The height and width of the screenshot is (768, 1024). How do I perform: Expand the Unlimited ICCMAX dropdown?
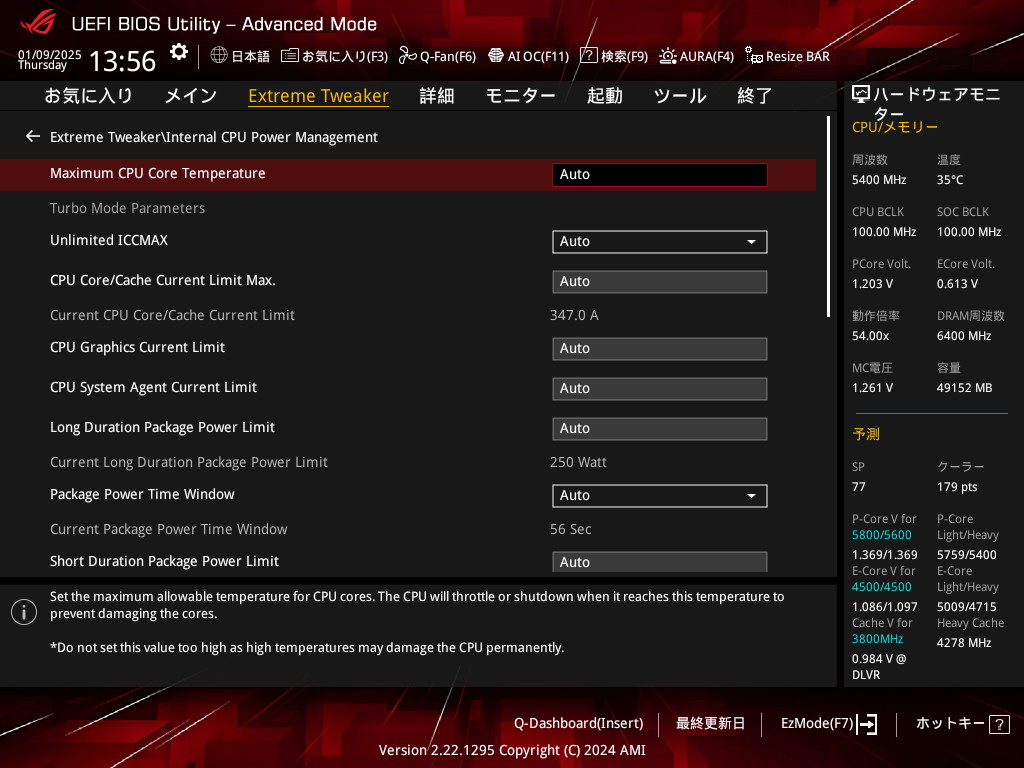[x=659, y=242]
